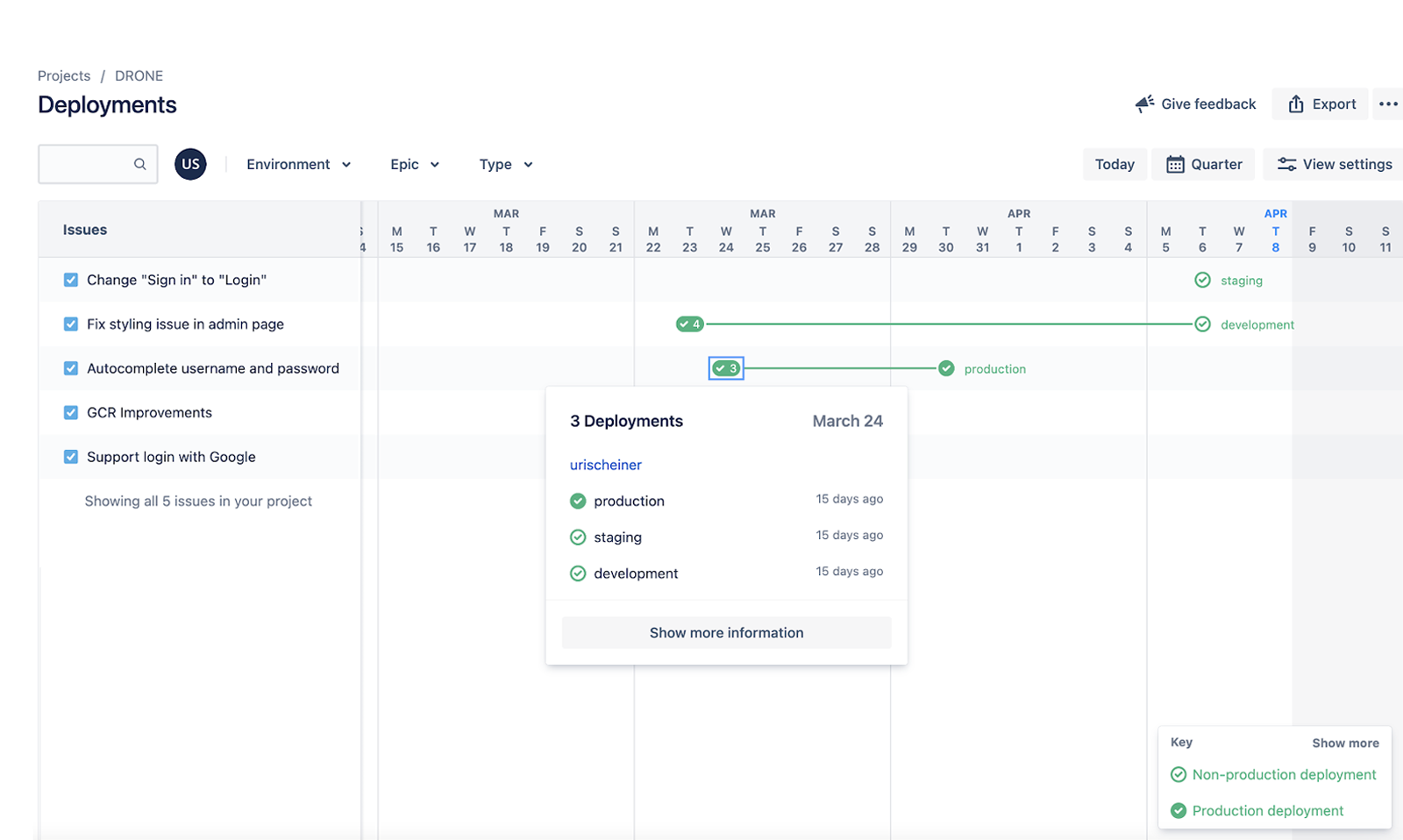Open the urischeiner link in the popup
Viewport: 1403px width, 840px height.
pos(605,465)
